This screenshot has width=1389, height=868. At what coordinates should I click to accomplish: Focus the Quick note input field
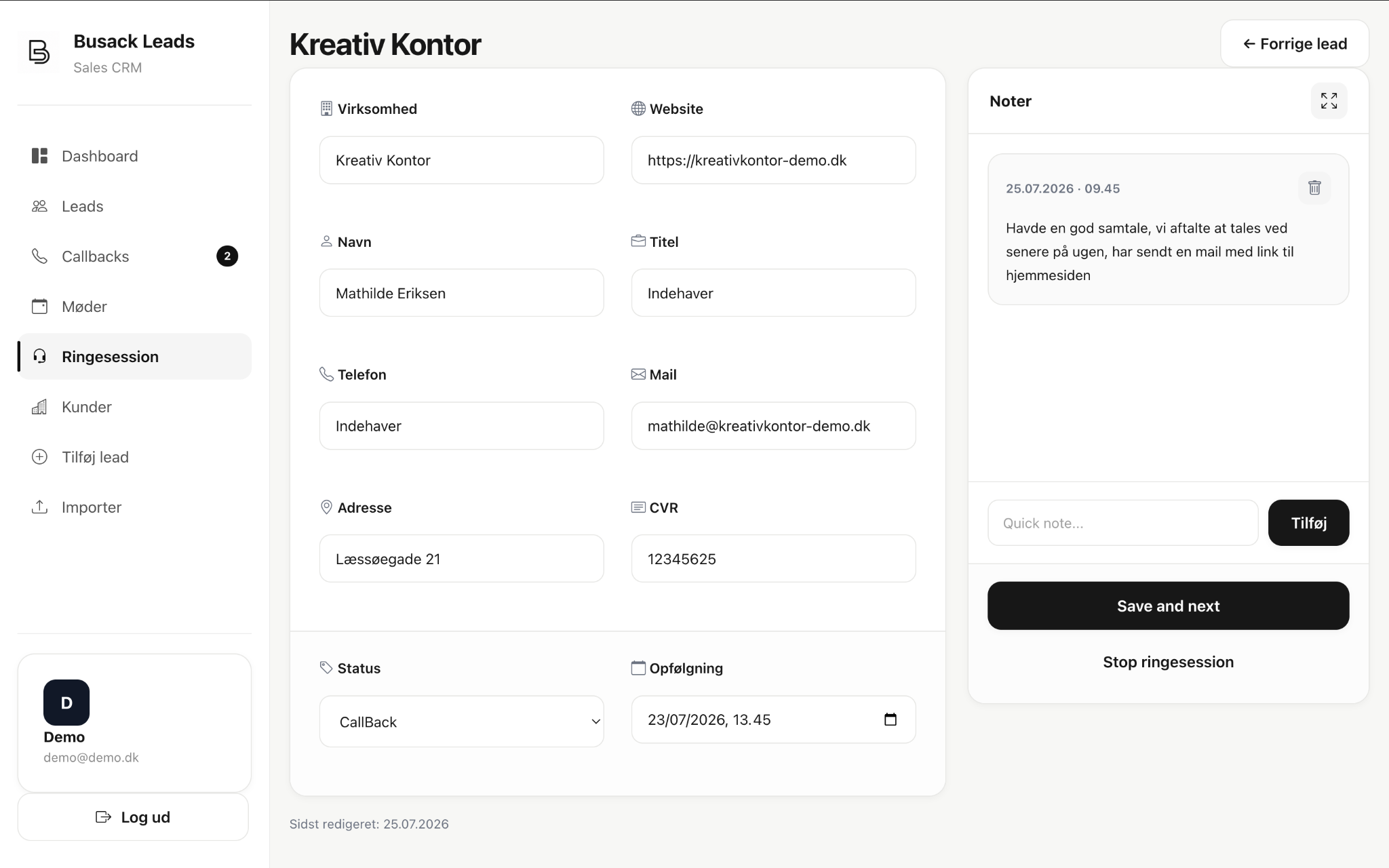click(1123, 523)
